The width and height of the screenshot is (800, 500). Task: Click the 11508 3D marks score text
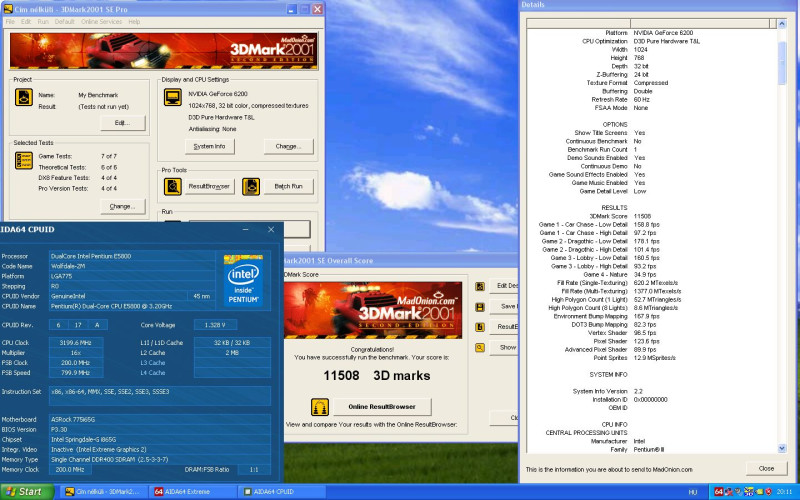377,376
